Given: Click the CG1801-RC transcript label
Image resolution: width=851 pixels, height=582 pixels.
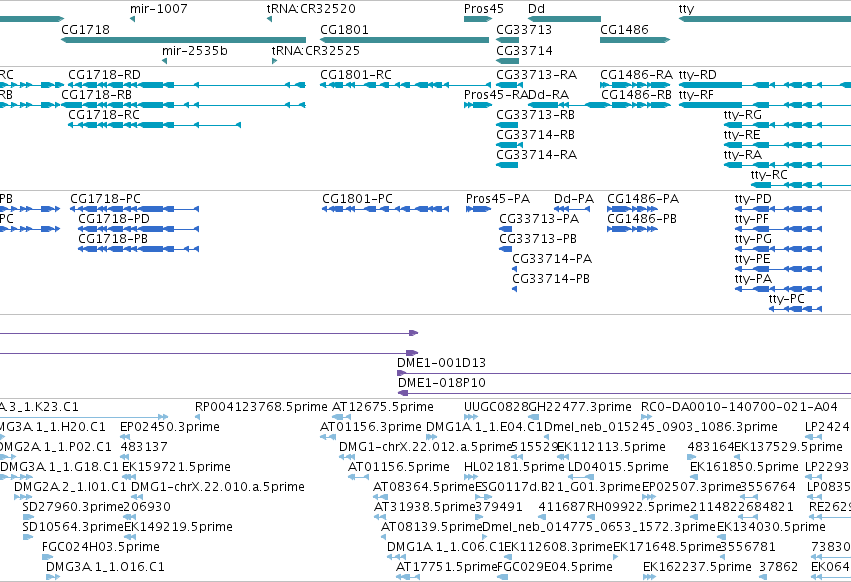Looking at the screenshot, I should pos(355,74).
